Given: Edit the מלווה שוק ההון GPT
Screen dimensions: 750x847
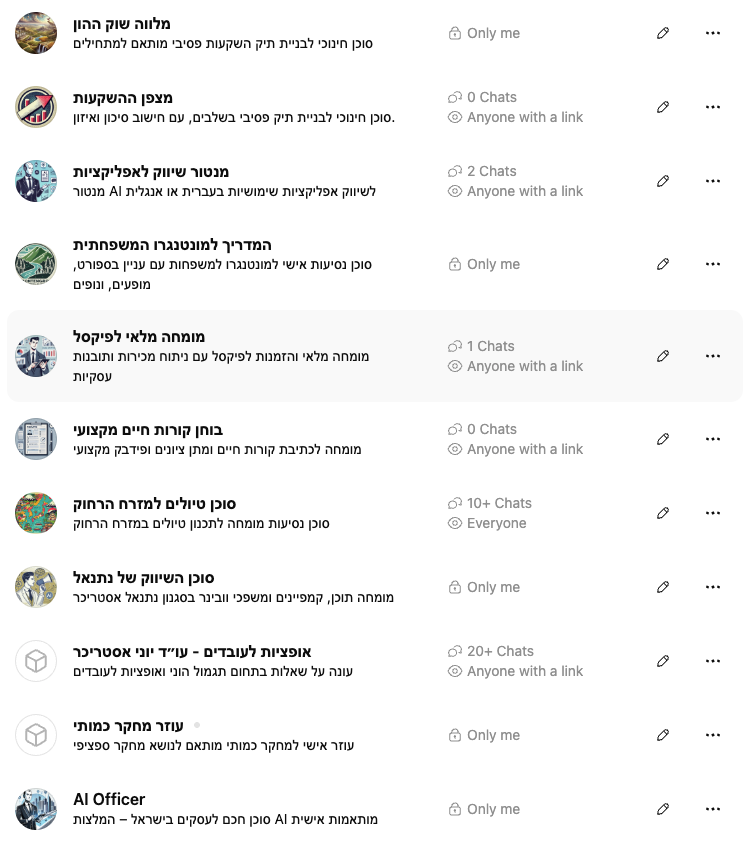Looking at the screenshot, I should point(663,33).
